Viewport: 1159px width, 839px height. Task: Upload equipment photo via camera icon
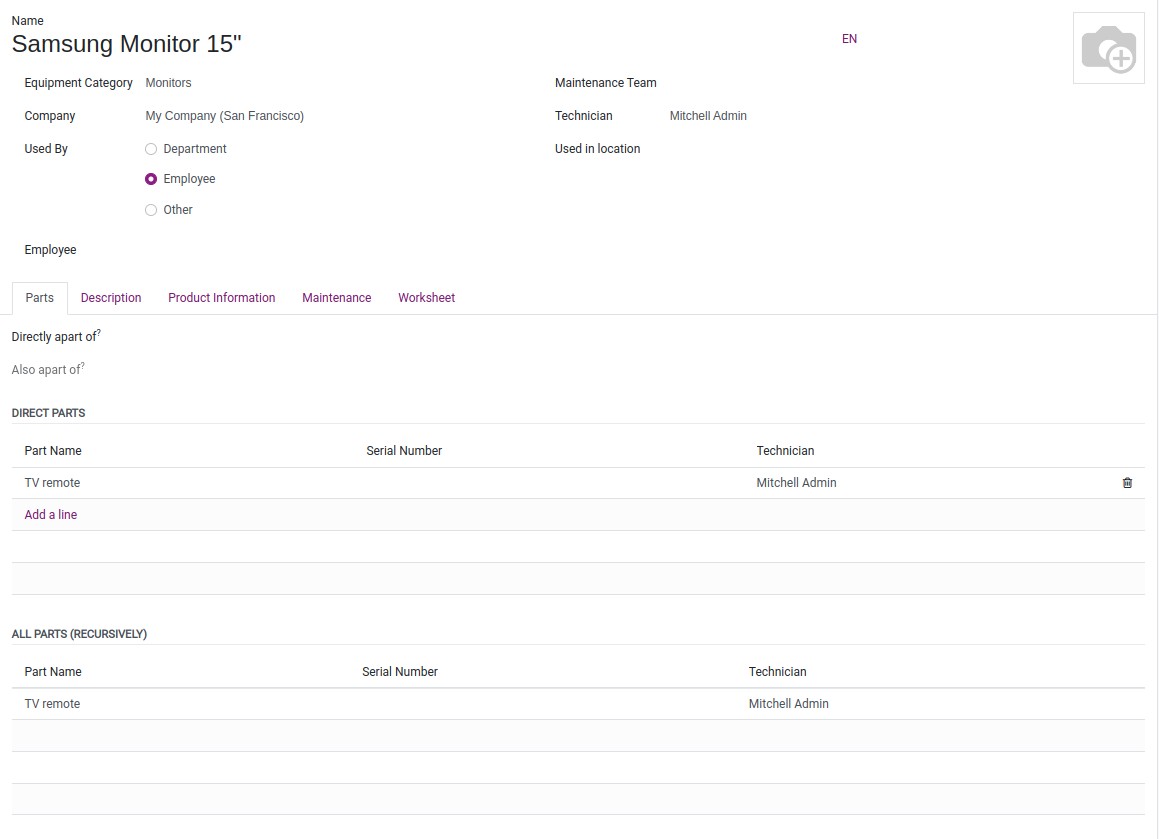(1109, 48)
